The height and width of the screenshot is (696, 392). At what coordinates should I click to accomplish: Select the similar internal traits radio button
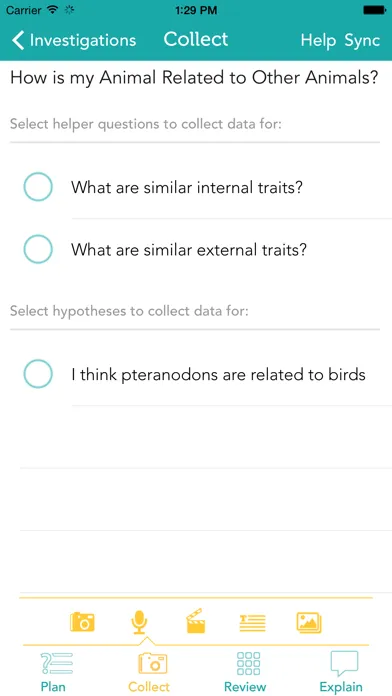38,187
